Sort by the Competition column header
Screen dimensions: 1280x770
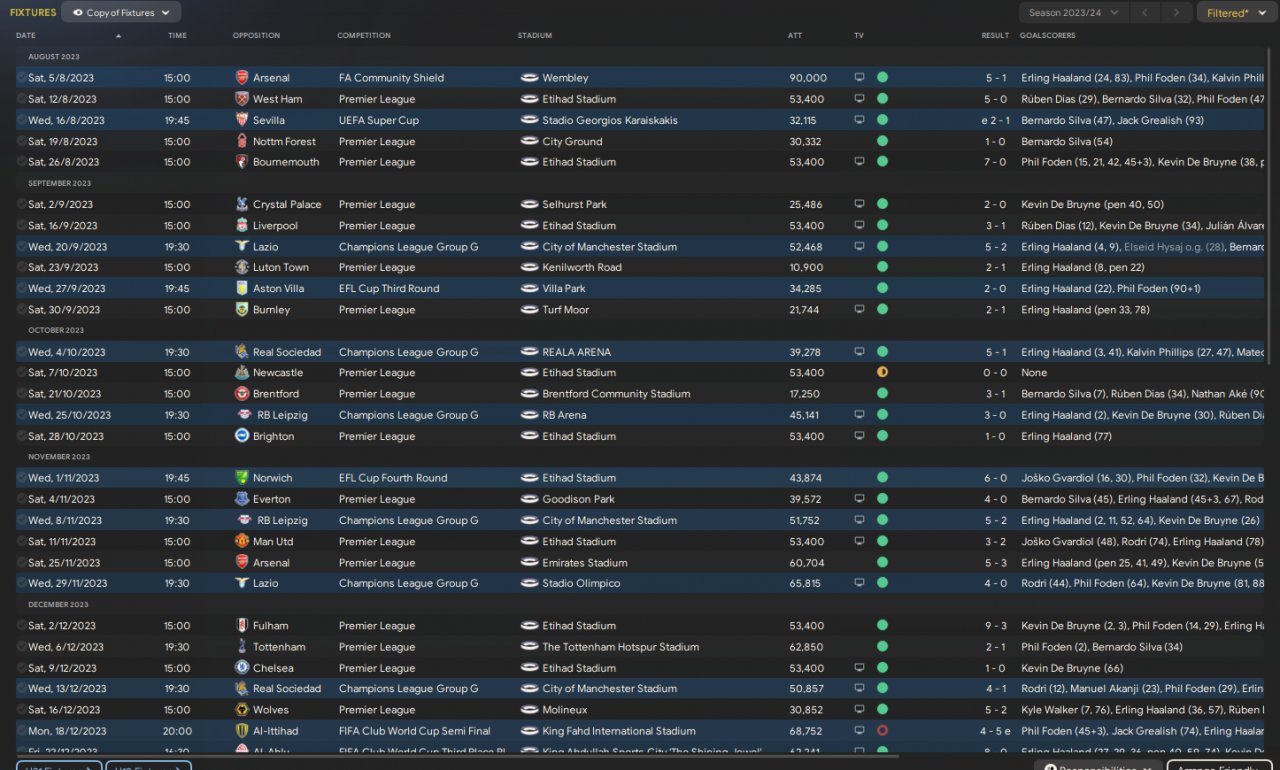[x=364, y=36]
